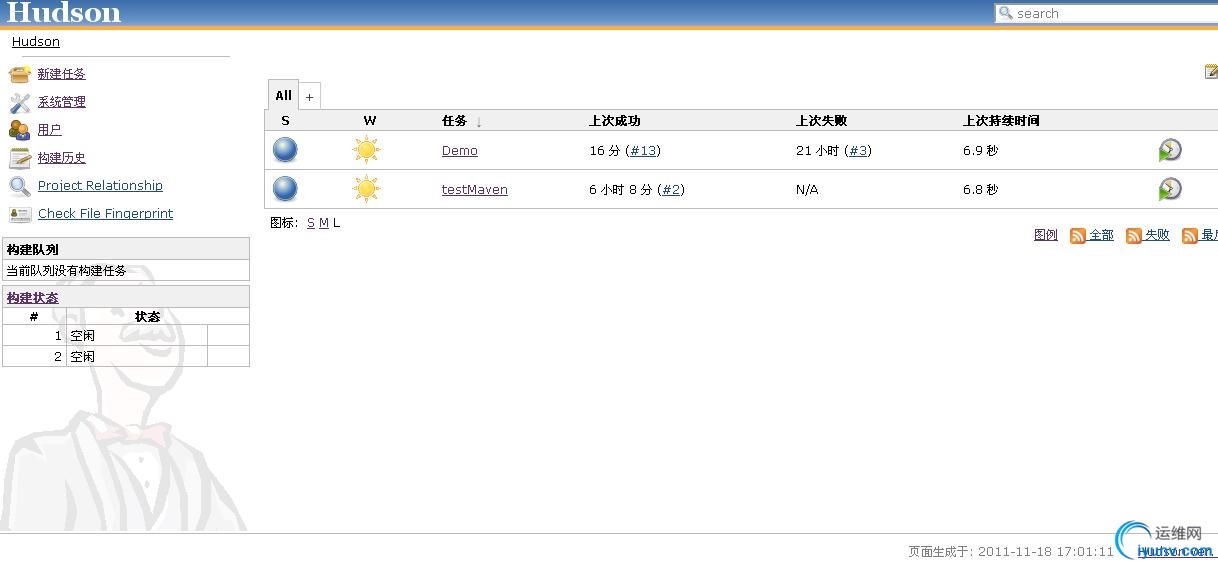Click the blue status ball for testMaven
Image resolution: width=1218 pixels, height=567 pixels.
(285, 189)
